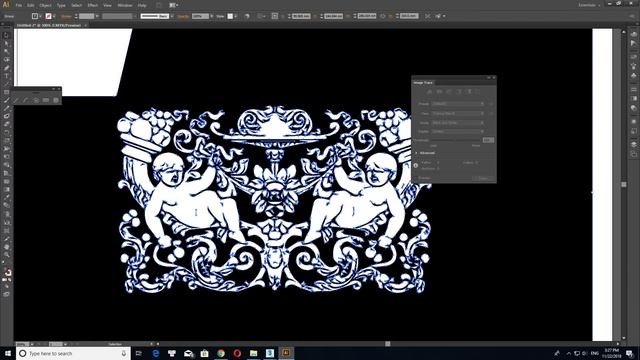Viewport: 640px width, 360px height.
Task: Click the Opacity label link in control bar
Action: click(183, 16)
